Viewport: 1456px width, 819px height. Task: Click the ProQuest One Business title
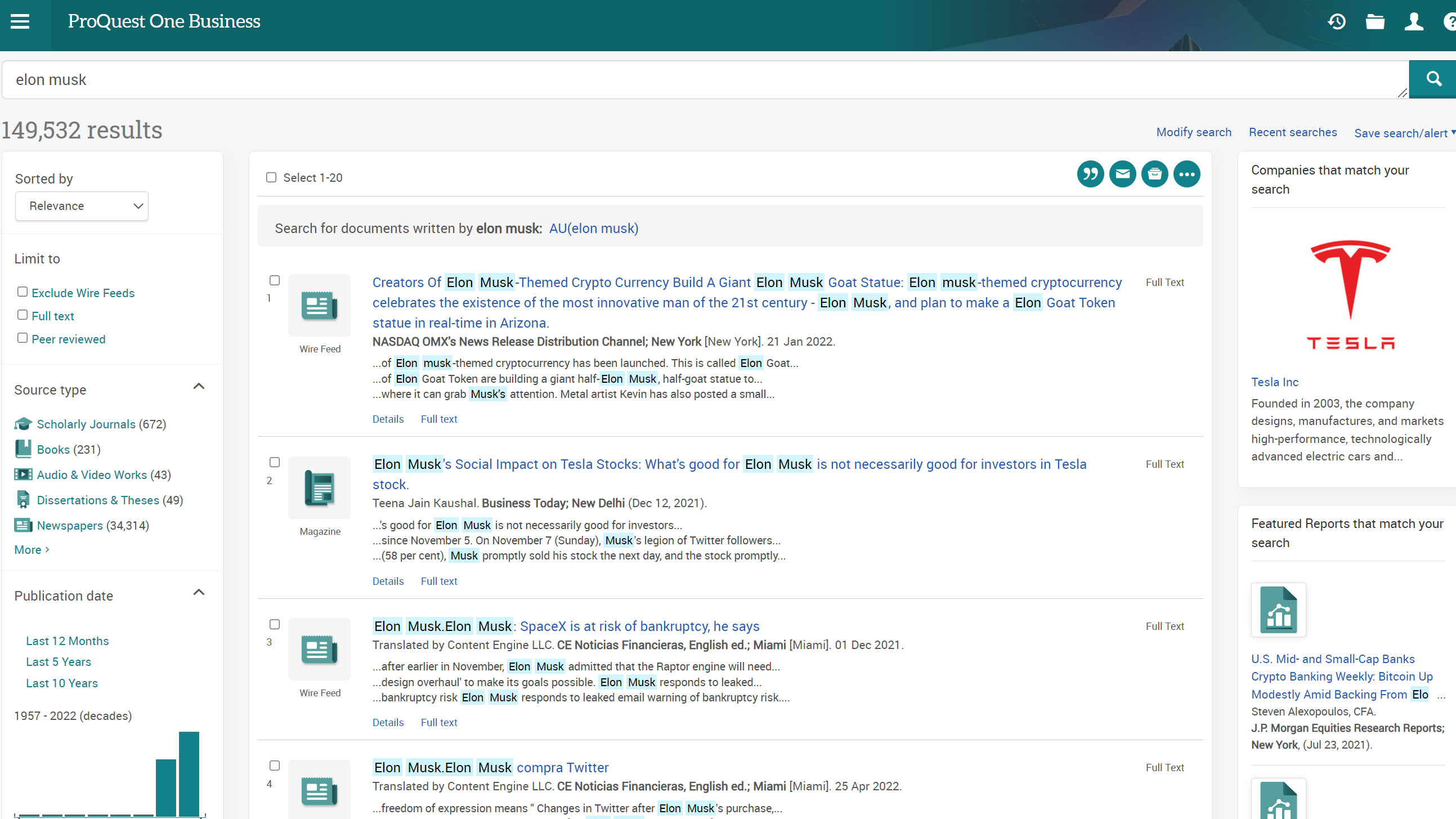(x=164, y=21)
